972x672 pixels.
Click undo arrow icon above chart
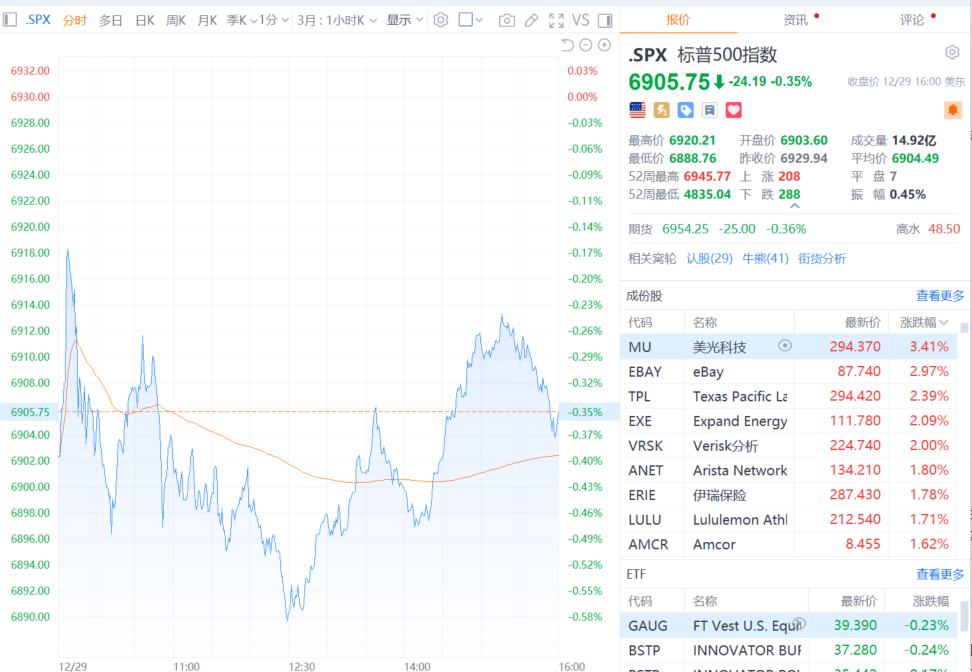pyautogui.click(x=567, y=45)
